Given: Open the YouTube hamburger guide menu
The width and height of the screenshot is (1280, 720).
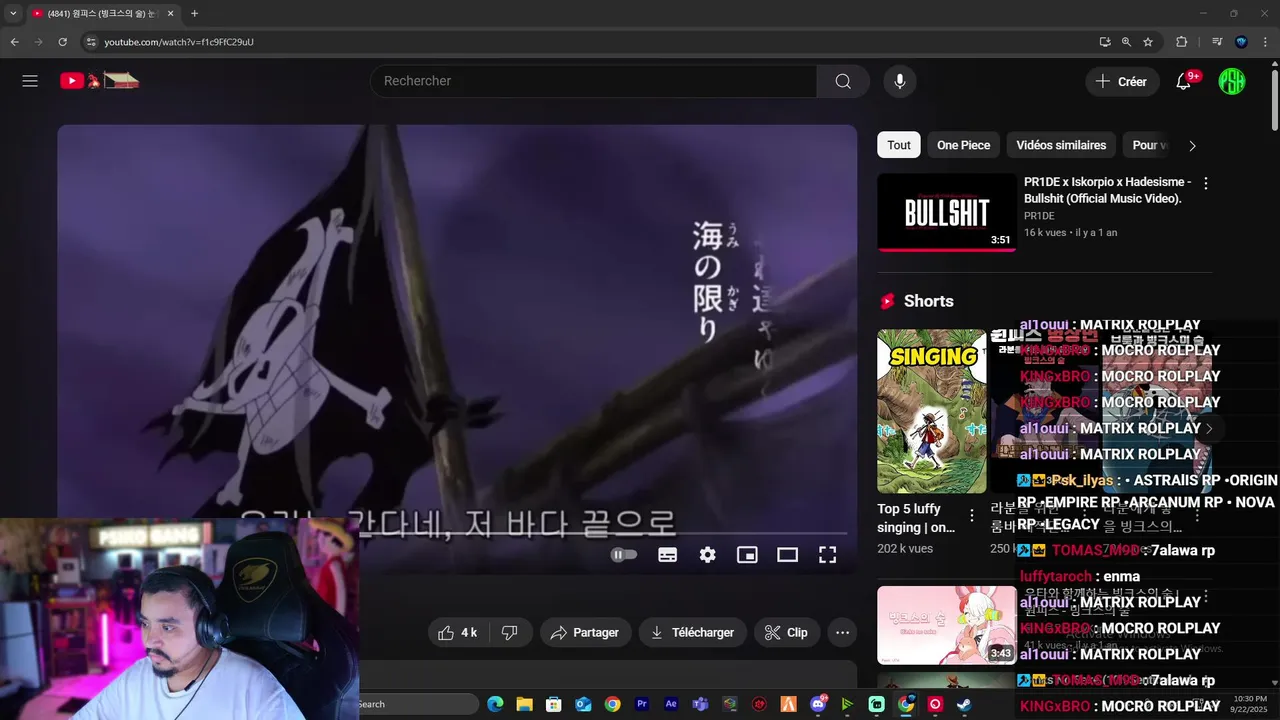Looking at the screenshot, I should (30, 81).
